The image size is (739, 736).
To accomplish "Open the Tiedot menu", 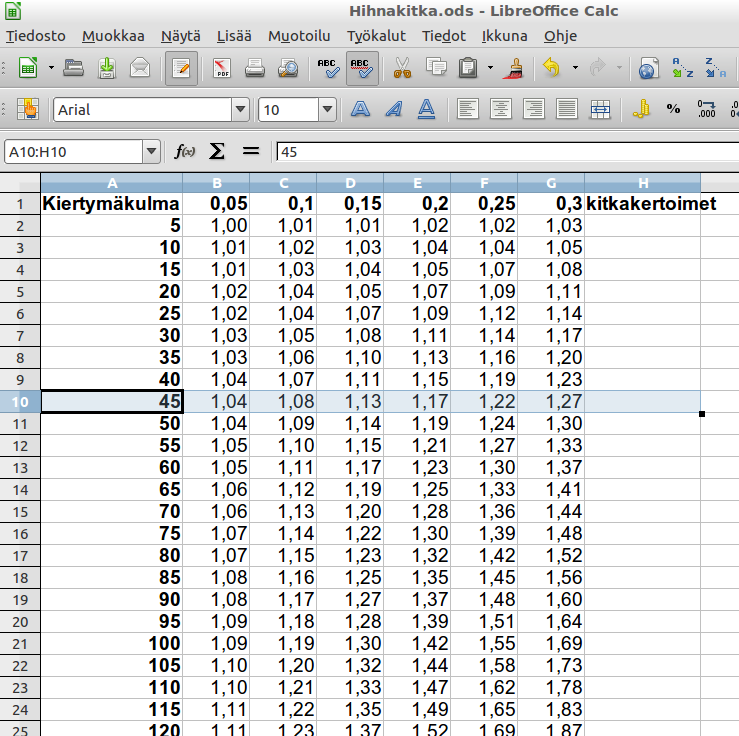I will click(x=443, y=36).
